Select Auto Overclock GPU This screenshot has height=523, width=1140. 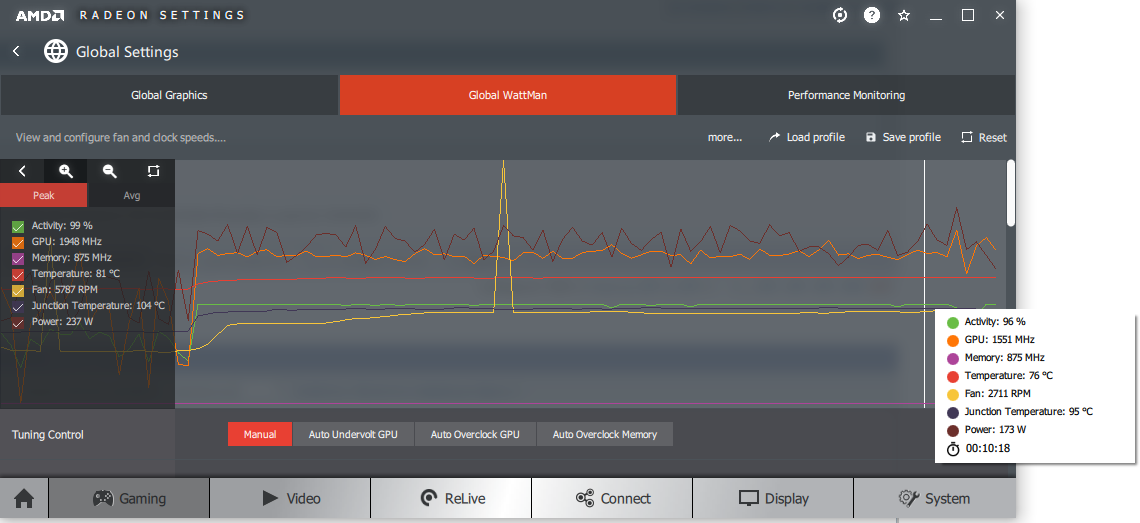pos(475,434)
